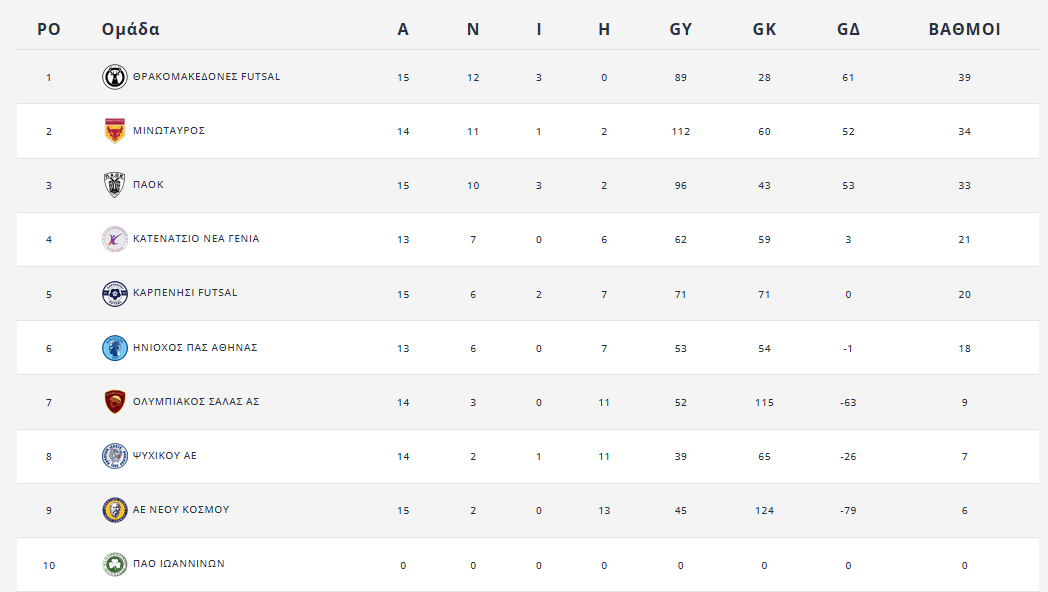Click the ΗΝΙΟΧΟΣ ΠΑΣ ΑΘΗΝΑΣ blue logo
This screenshot has width=1048, height=592.
[115, 348]
